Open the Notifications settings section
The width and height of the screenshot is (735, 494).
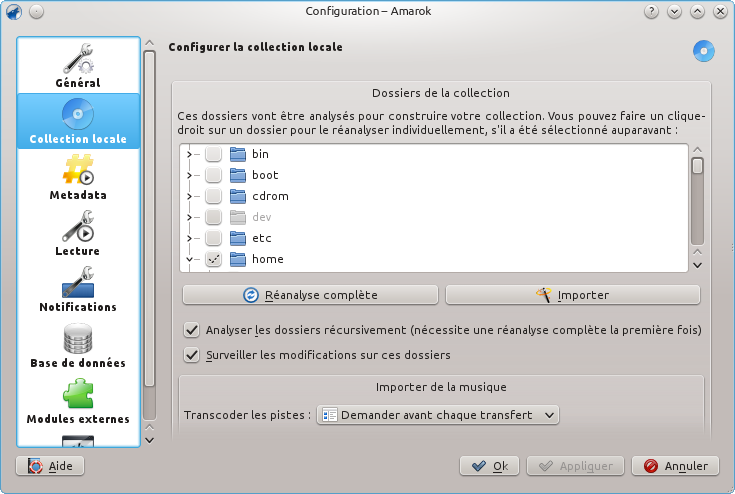78,289
